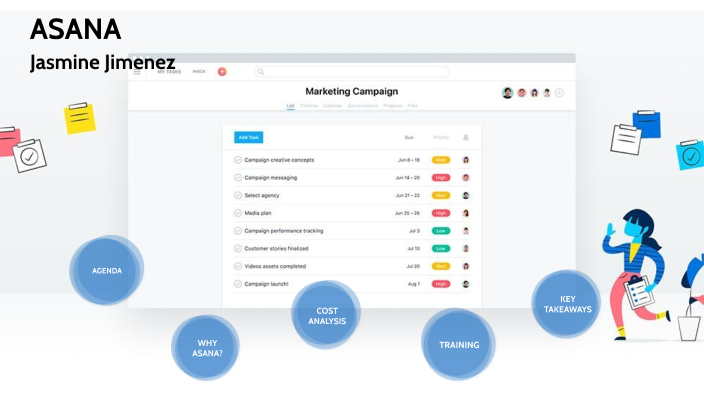The height and width of the screenshot is (396, 704).
Task: Click the 'Campaign creative concepts' task name
Action: [279, 160]
